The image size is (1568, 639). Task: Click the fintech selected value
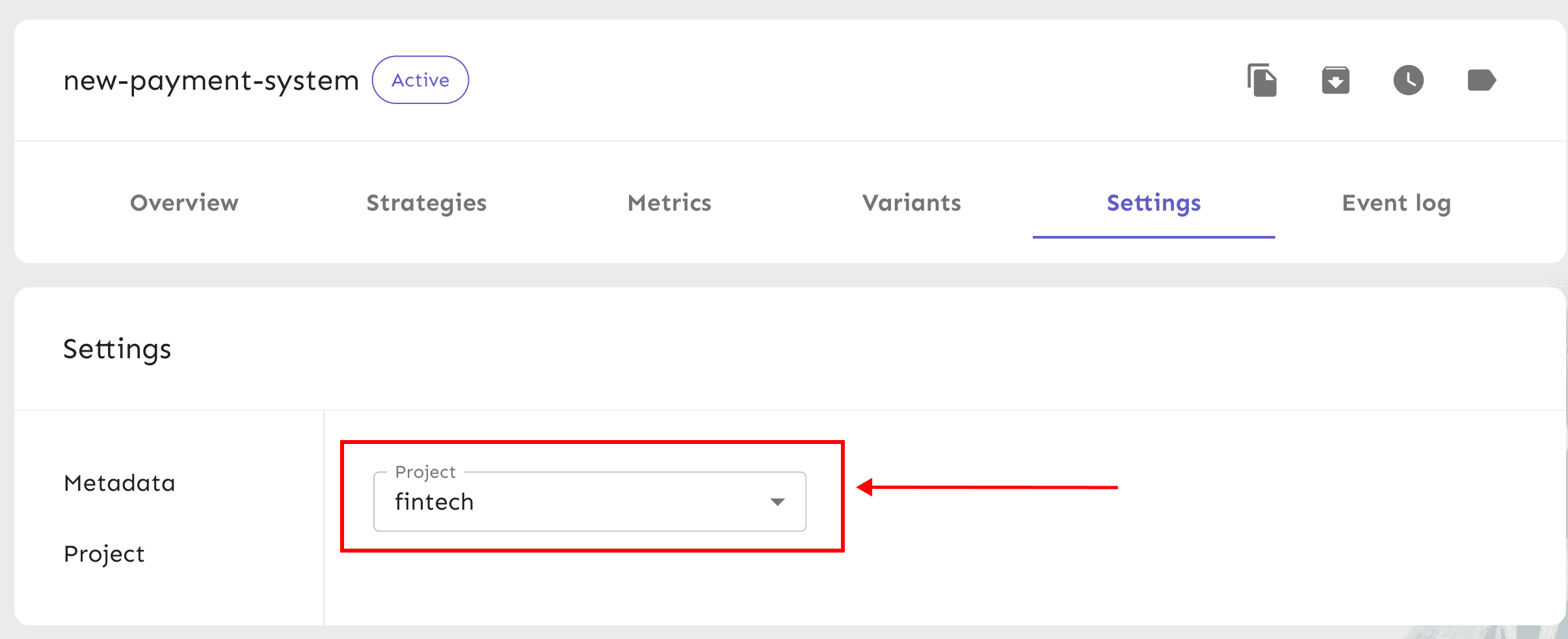point(434,502)
